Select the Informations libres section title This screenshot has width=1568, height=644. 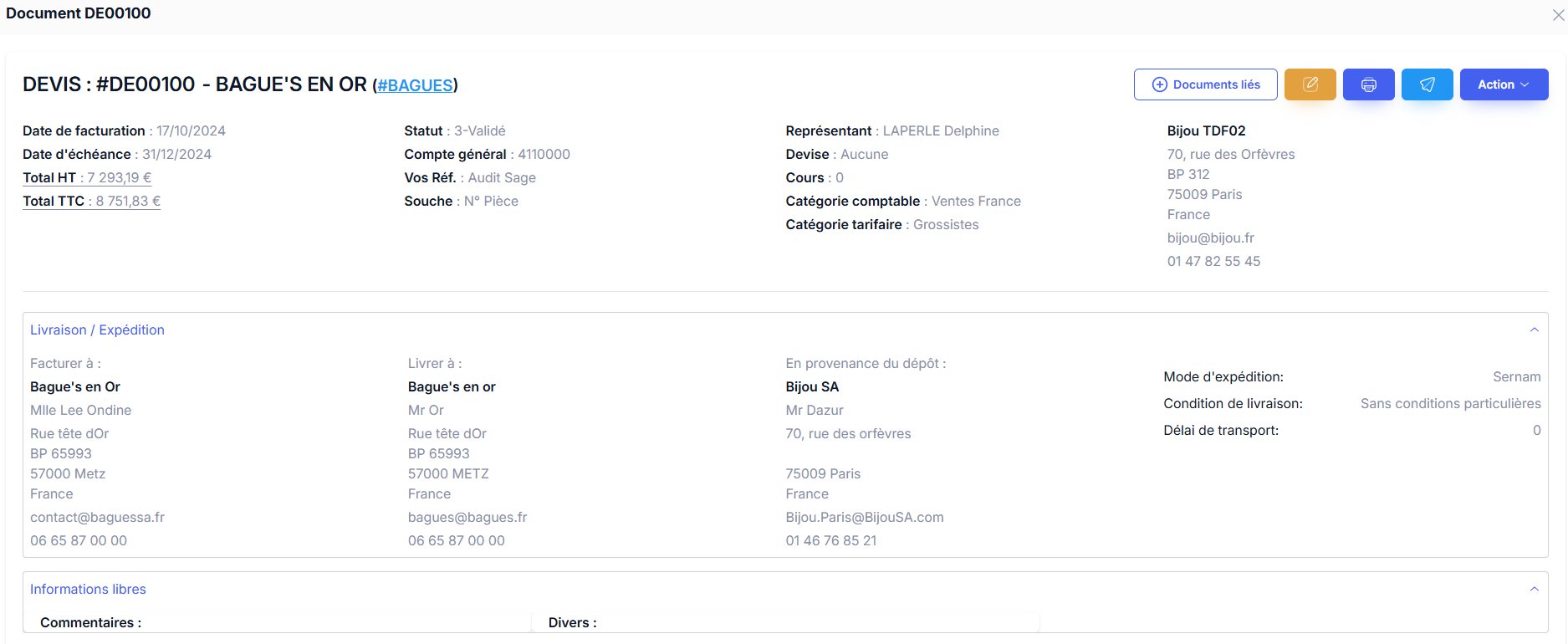[88, 589]
